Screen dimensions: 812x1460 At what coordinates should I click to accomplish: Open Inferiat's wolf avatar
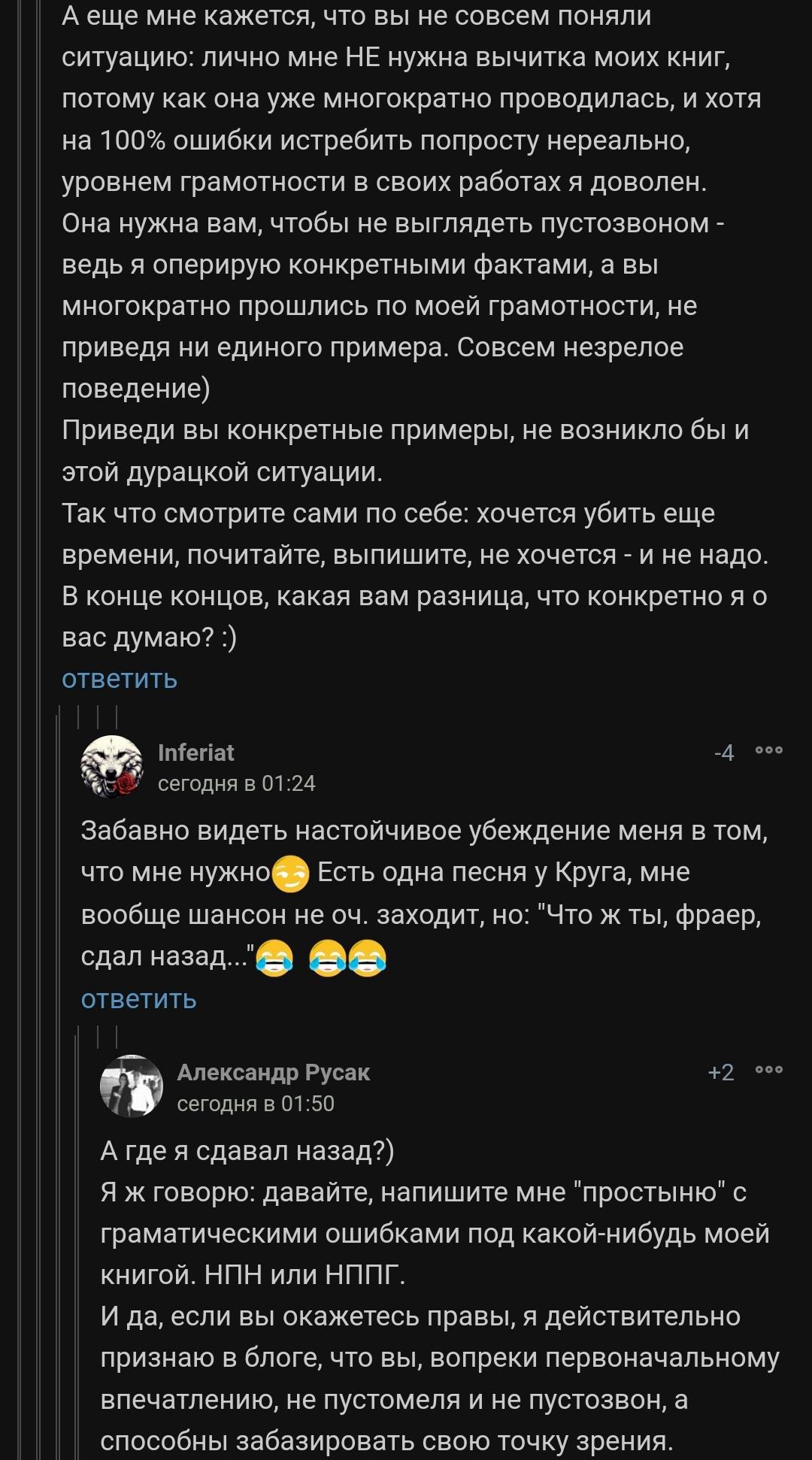111,766
